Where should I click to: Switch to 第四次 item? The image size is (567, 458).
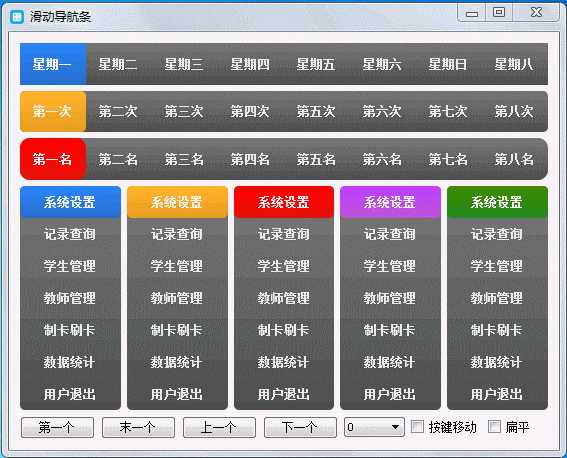250,111
